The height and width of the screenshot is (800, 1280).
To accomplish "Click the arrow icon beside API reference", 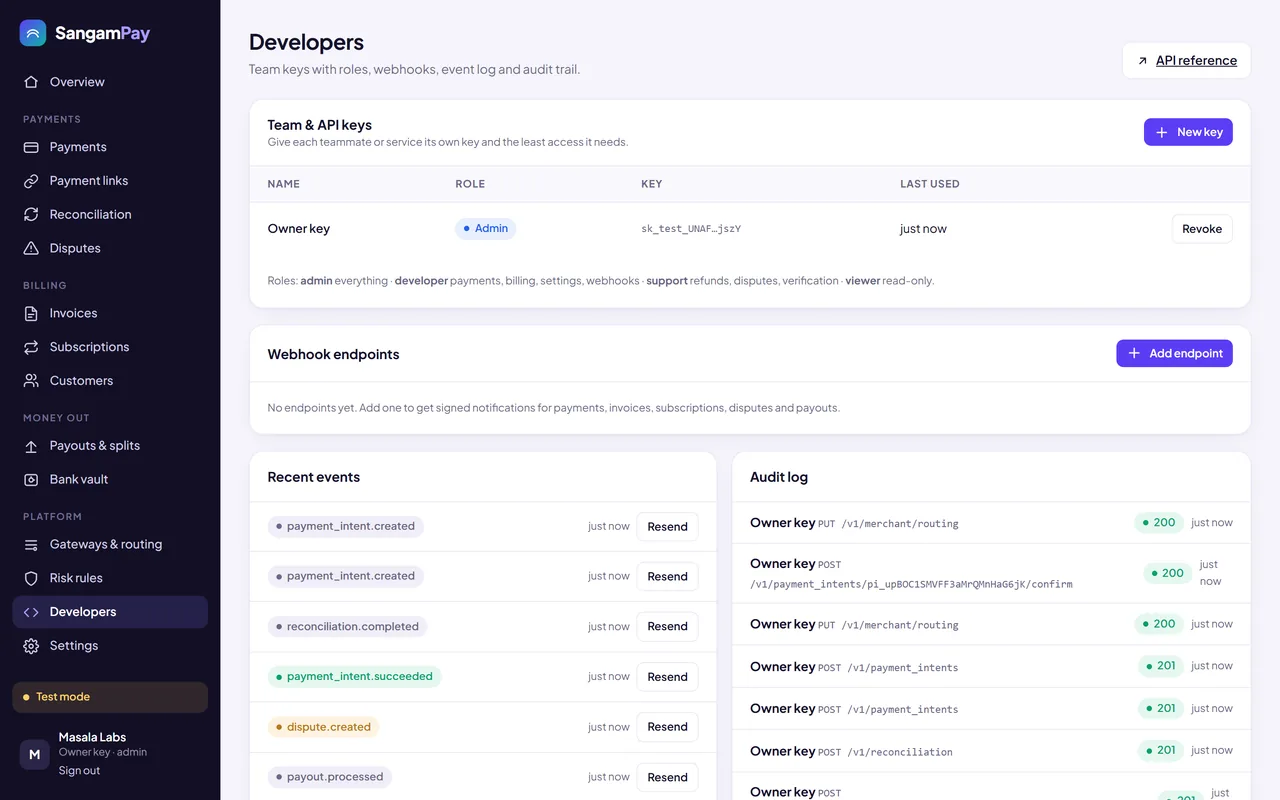I will click(x=1142, y=61).
